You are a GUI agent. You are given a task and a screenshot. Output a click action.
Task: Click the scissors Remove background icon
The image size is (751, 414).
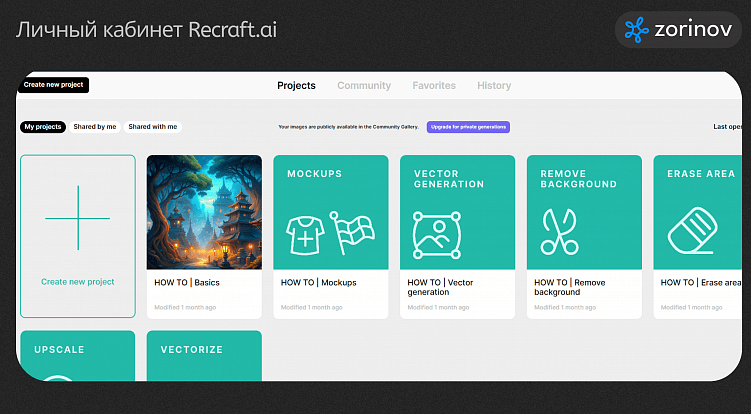pyautogui.click(x=559, y=231)
